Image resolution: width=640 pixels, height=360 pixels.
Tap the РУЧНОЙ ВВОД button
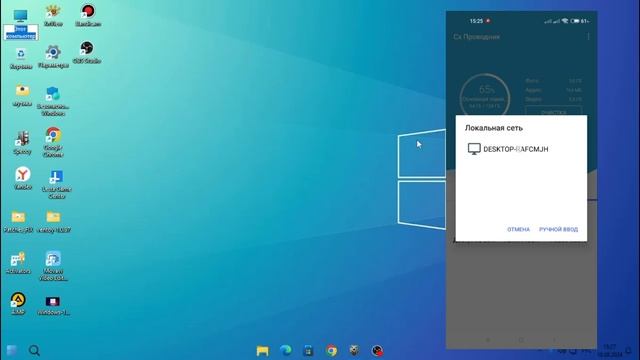558,229
